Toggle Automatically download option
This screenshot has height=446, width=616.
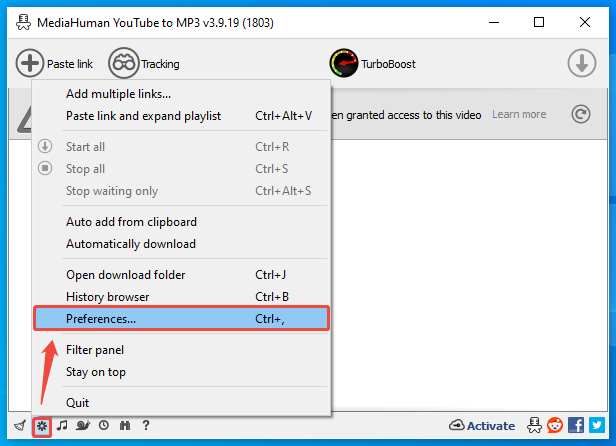[182, 244]
